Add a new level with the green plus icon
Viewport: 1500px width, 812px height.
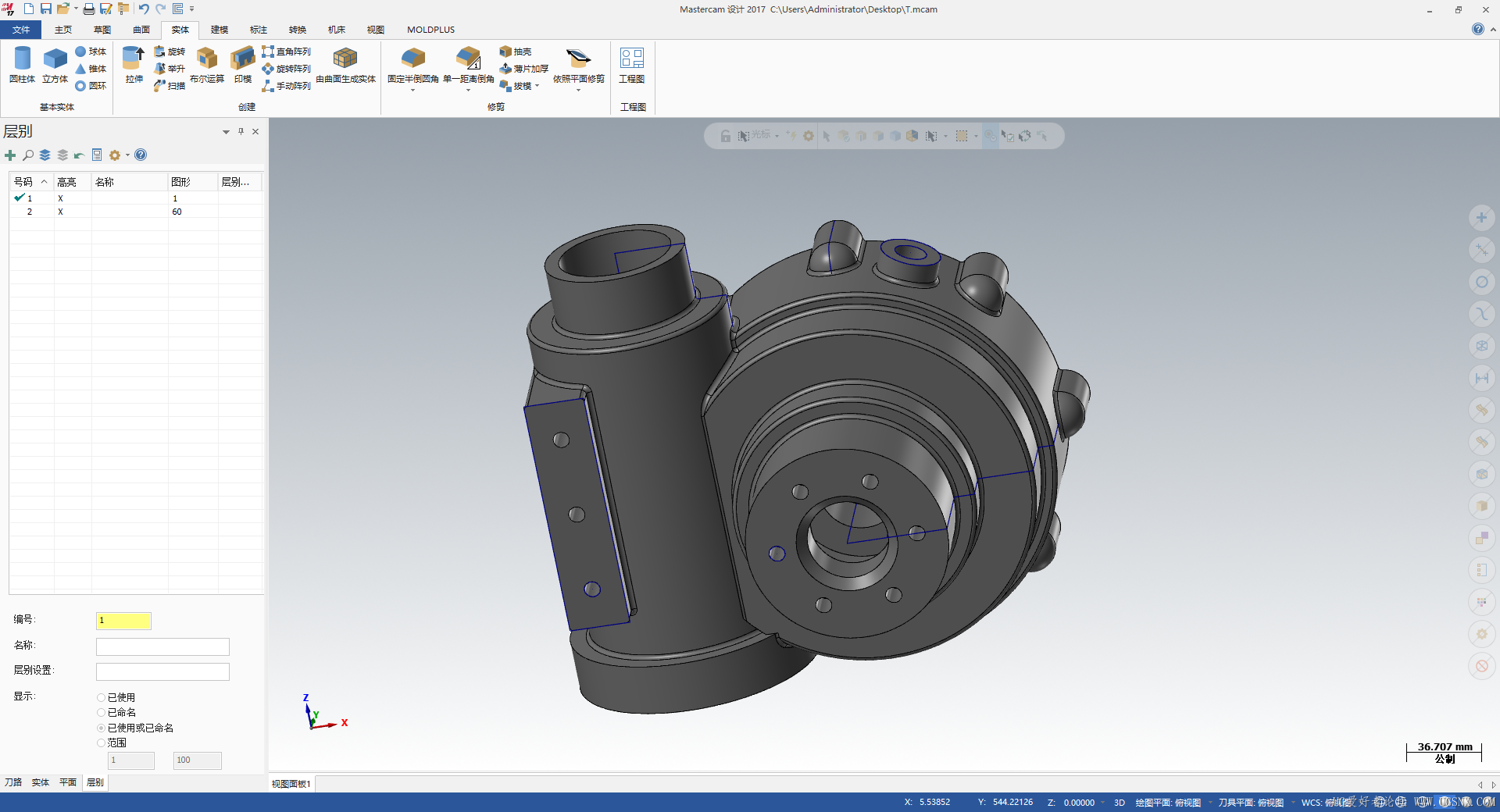[x=10, y=155]
